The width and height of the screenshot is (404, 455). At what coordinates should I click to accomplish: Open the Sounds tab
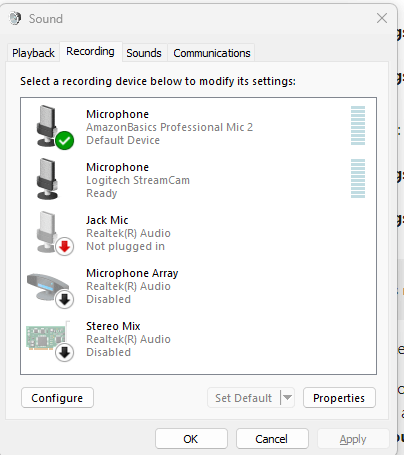[144, 53]
